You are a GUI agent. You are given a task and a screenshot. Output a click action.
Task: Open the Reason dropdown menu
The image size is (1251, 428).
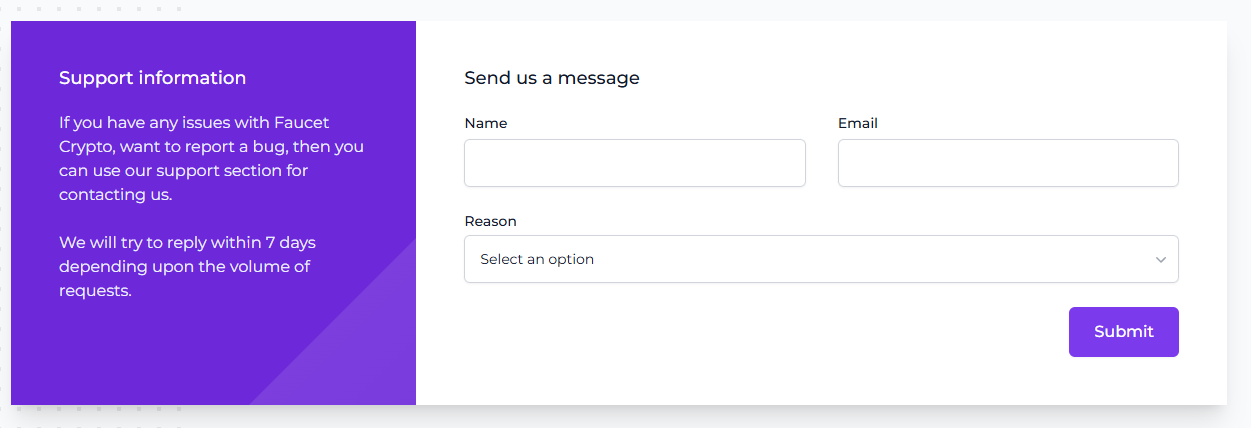[x=820, y=259]
